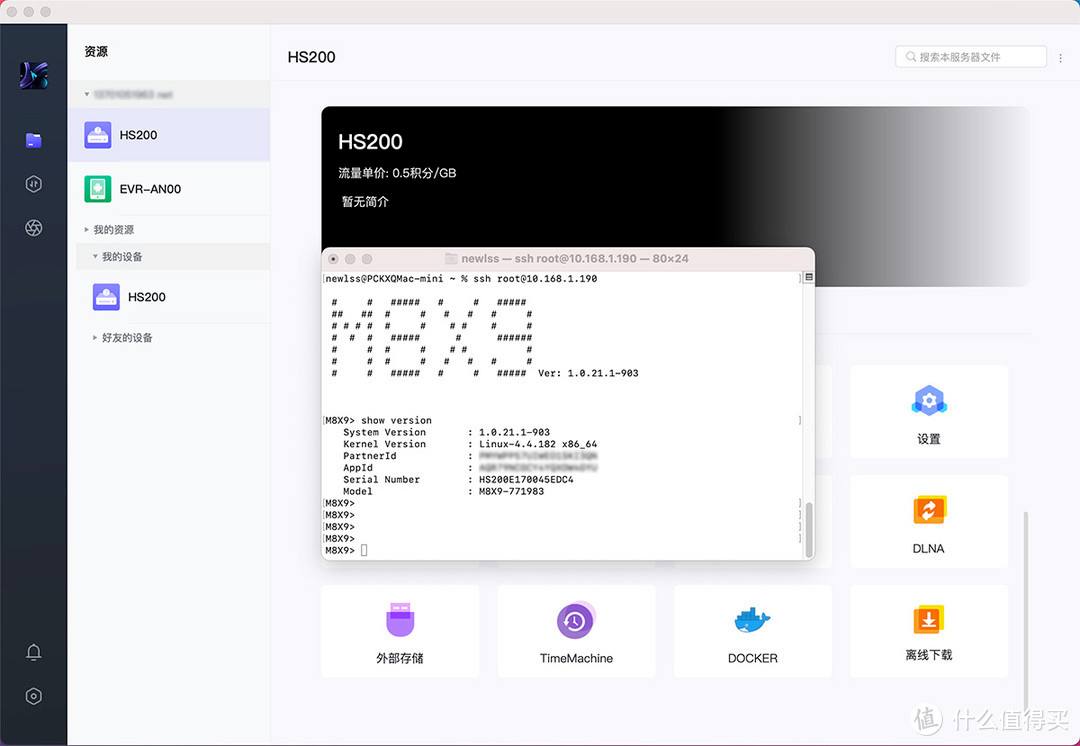Click 暂无简介 description text

pos(365,202)
